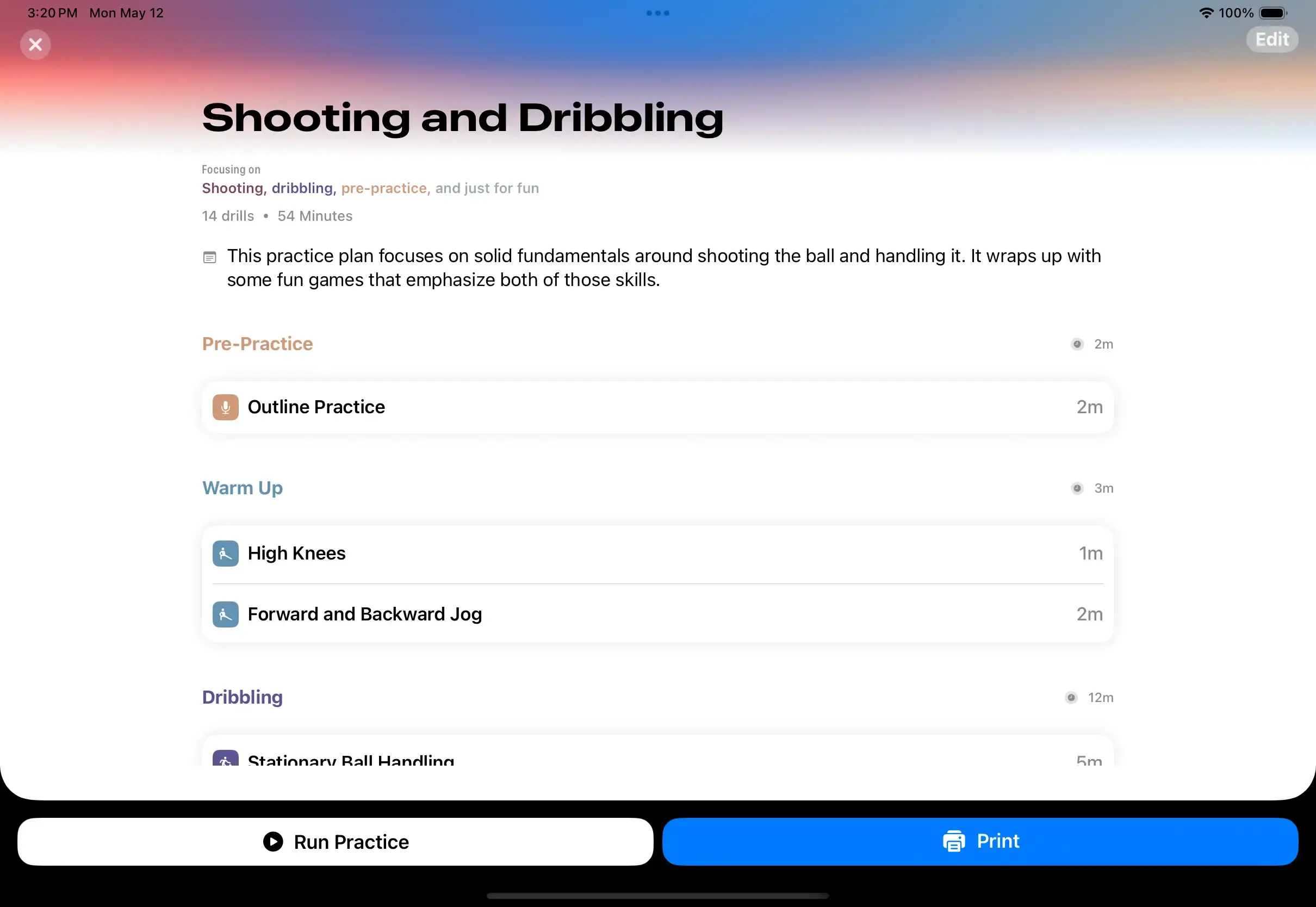The image size is (1316, 907).
Task: Click the Wi-Fi status icon
Action: 1206,13
